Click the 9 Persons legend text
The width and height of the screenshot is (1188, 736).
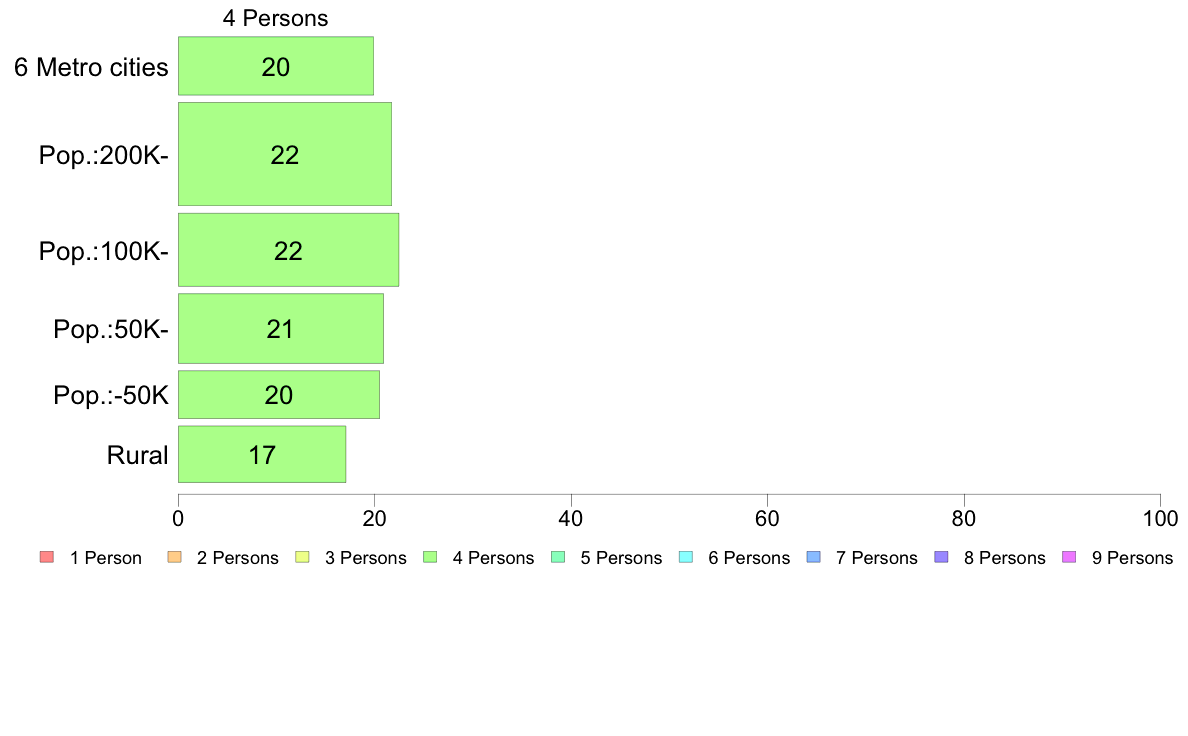tap(1132, 558)
